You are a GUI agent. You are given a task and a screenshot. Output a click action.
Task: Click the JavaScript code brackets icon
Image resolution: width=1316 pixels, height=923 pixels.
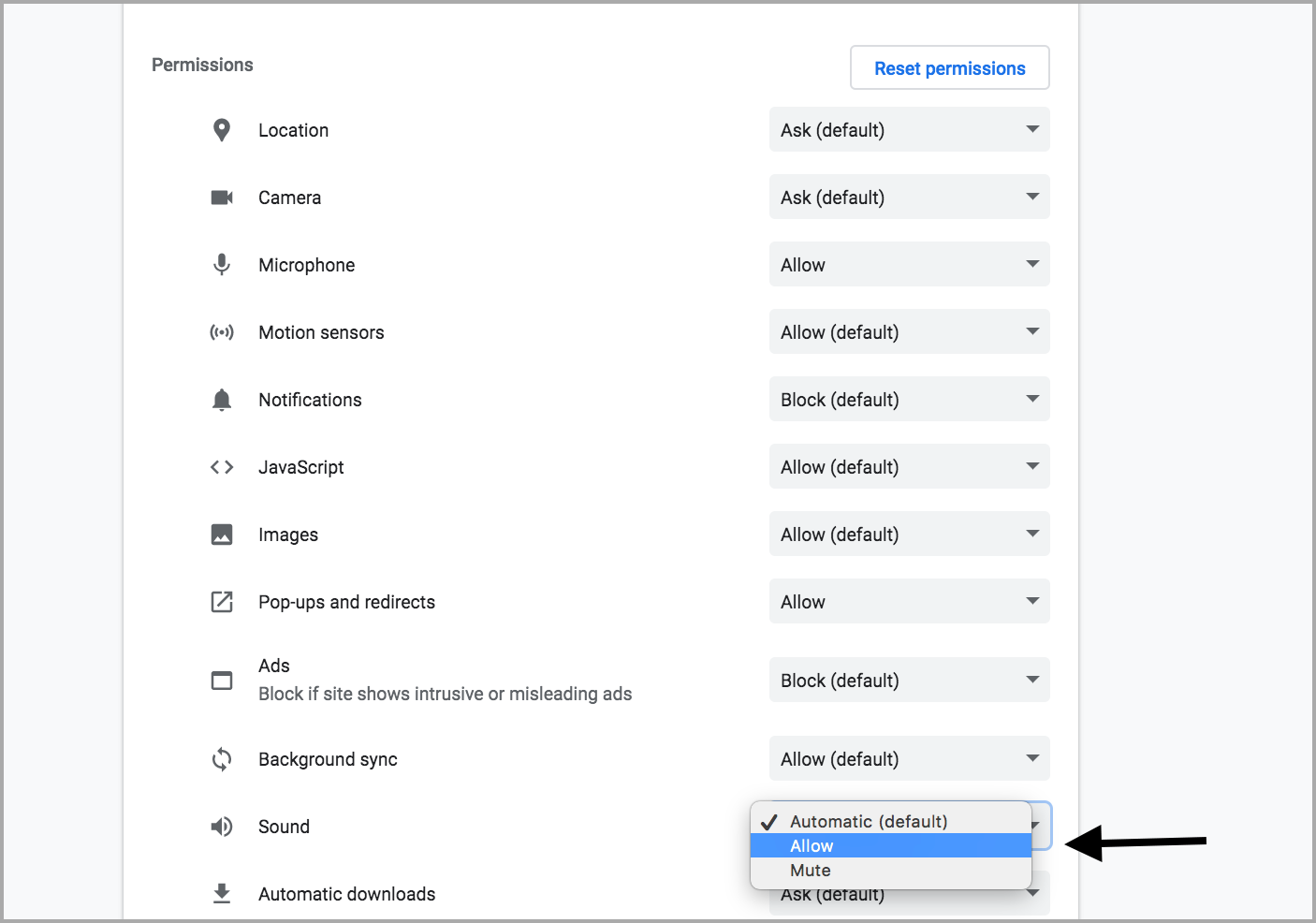click(x=222, y=467)
